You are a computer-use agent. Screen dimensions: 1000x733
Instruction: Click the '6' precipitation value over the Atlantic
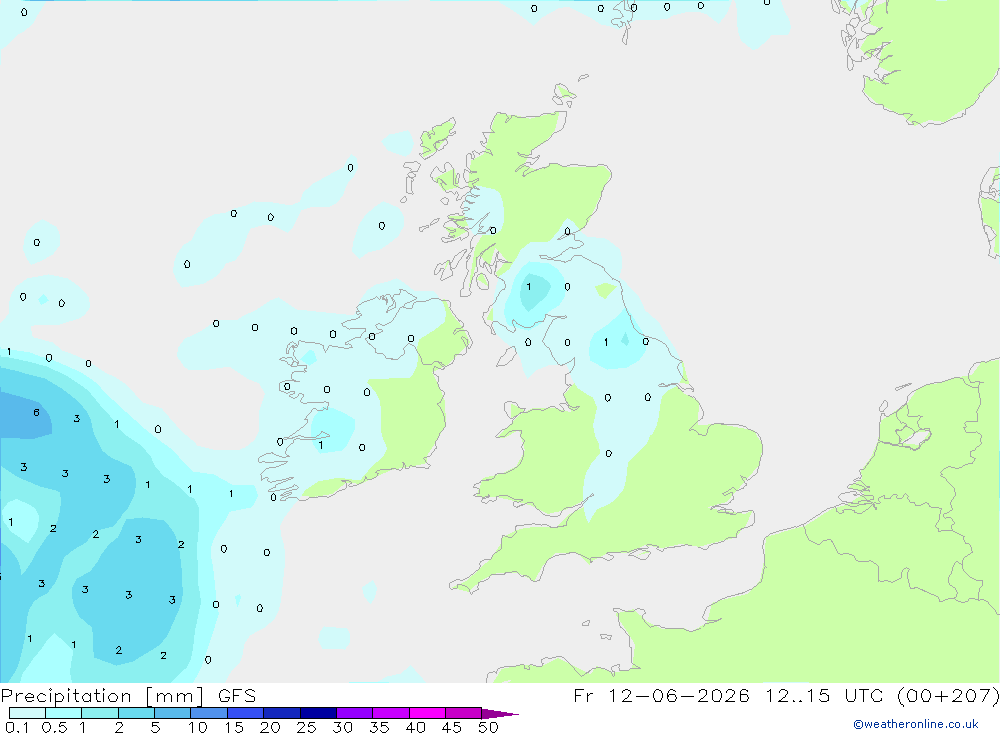click(36, 413)
